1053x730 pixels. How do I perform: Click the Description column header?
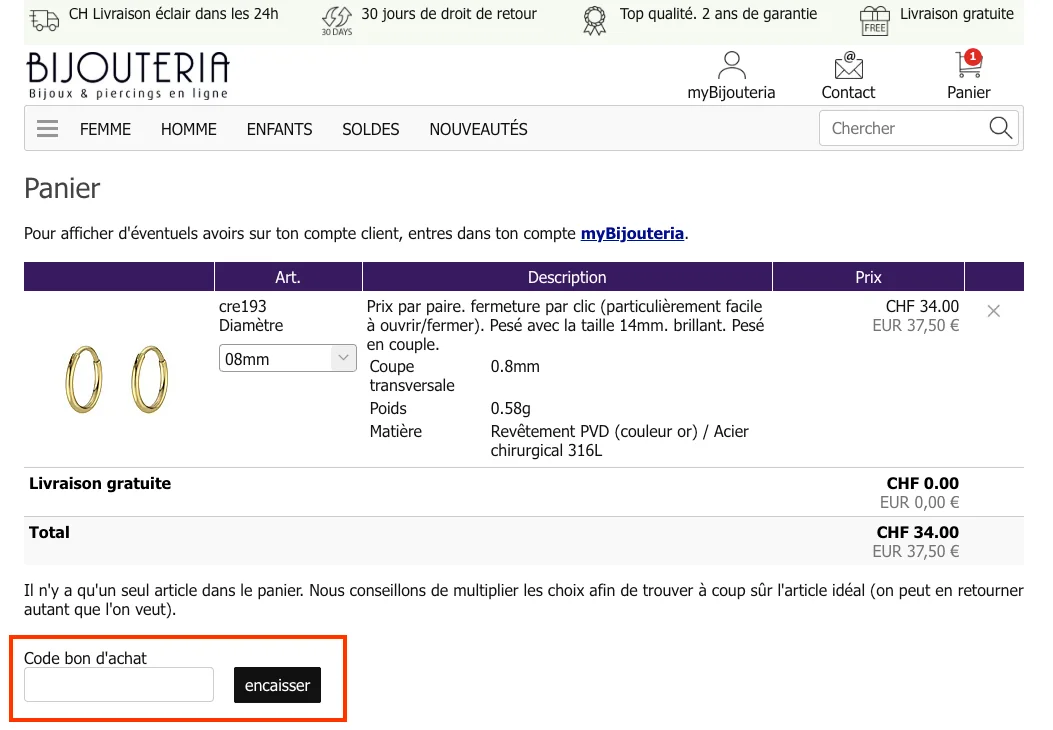click(567, 277)
